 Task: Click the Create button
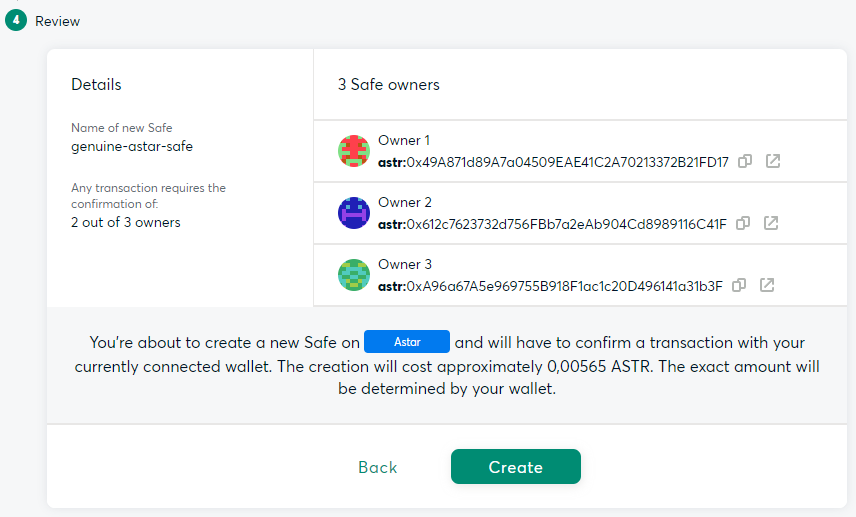pos(515,467)
